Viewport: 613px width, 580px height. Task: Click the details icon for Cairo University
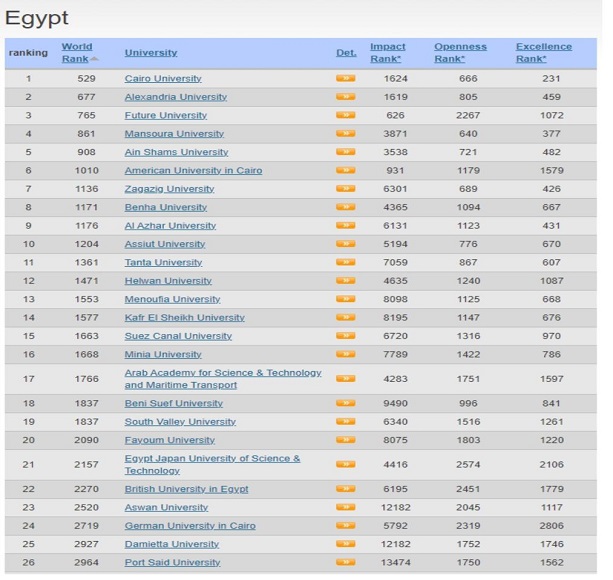(345, 78)
